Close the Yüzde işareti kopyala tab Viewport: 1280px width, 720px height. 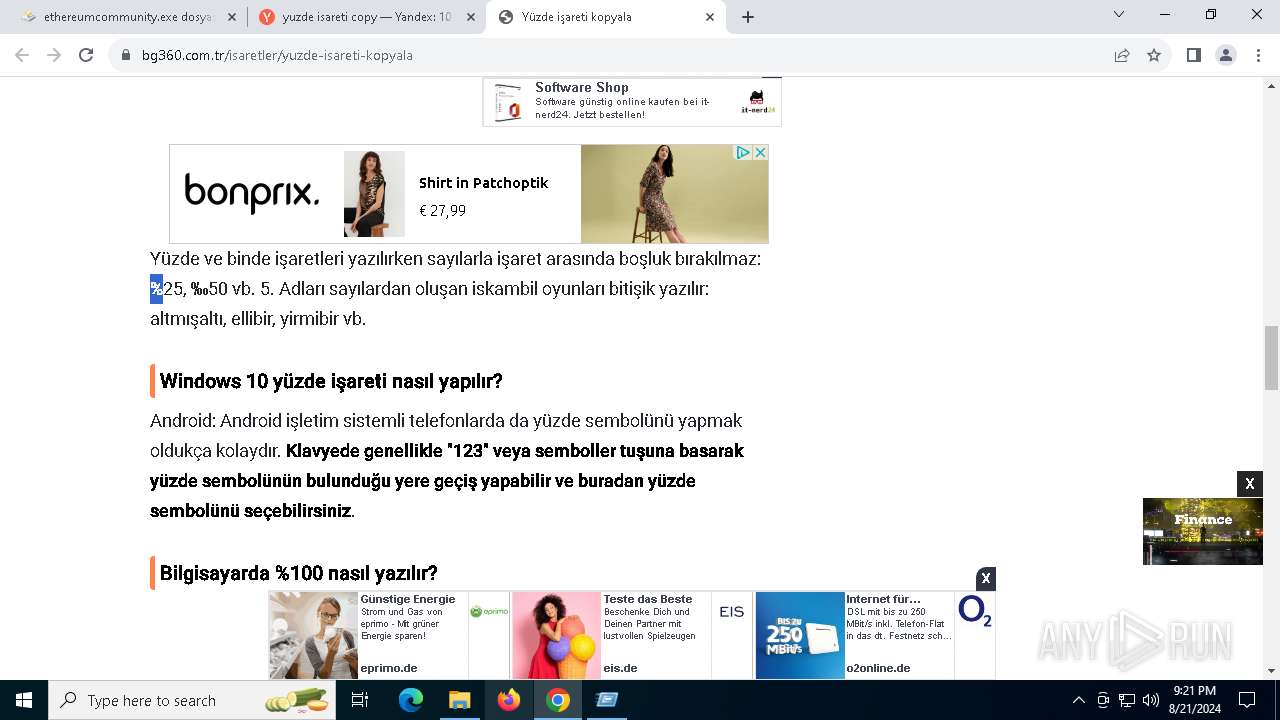tap(710, 17)
